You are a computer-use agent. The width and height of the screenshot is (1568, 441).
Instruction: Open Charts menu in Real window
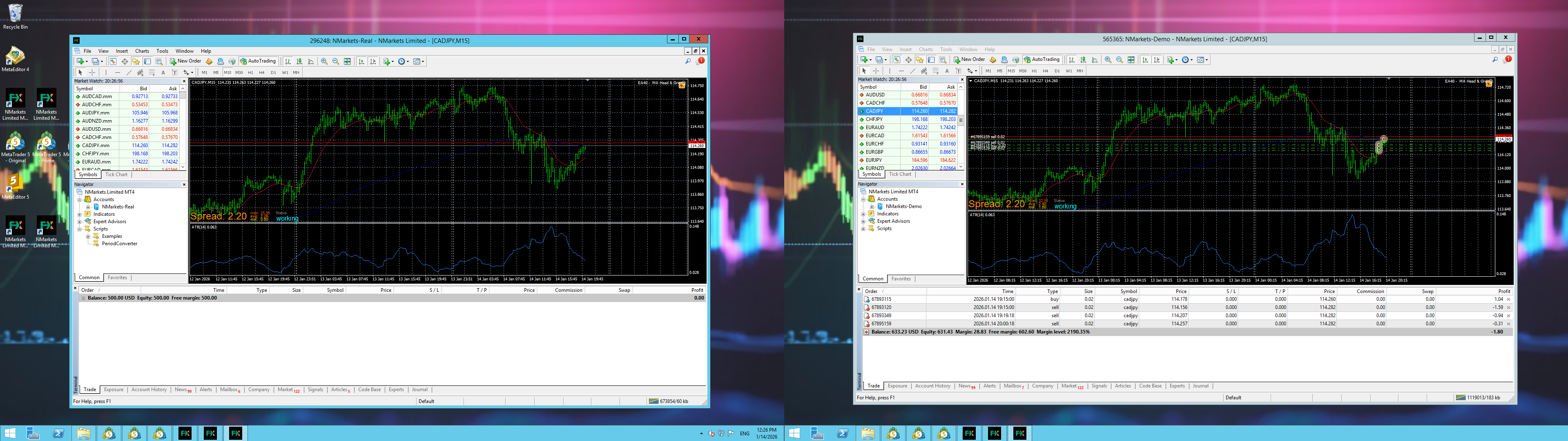[142, 51]
